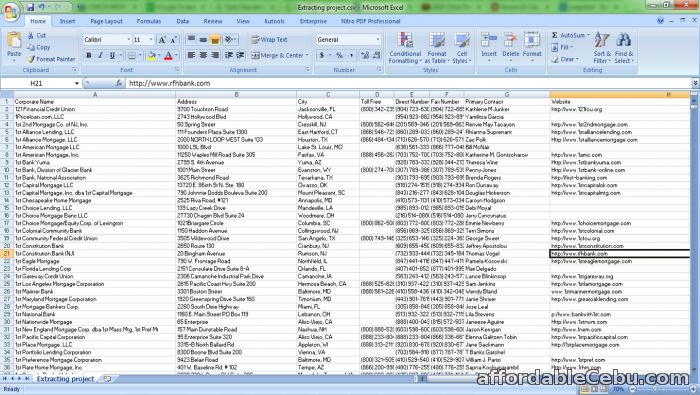700x395 pixels.
Task: Toggle Merge & Center
Action: 278,55
